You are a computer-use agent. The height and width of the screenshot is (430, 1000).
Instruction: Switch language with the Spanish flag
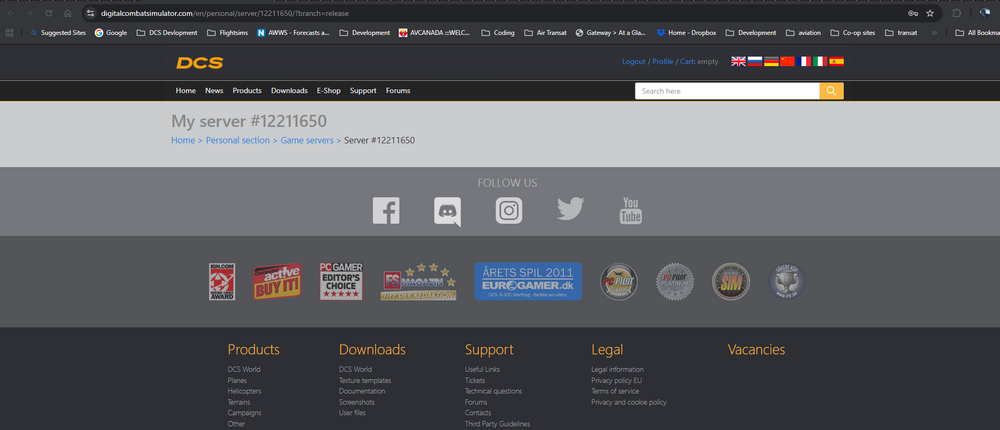(837, 61)
